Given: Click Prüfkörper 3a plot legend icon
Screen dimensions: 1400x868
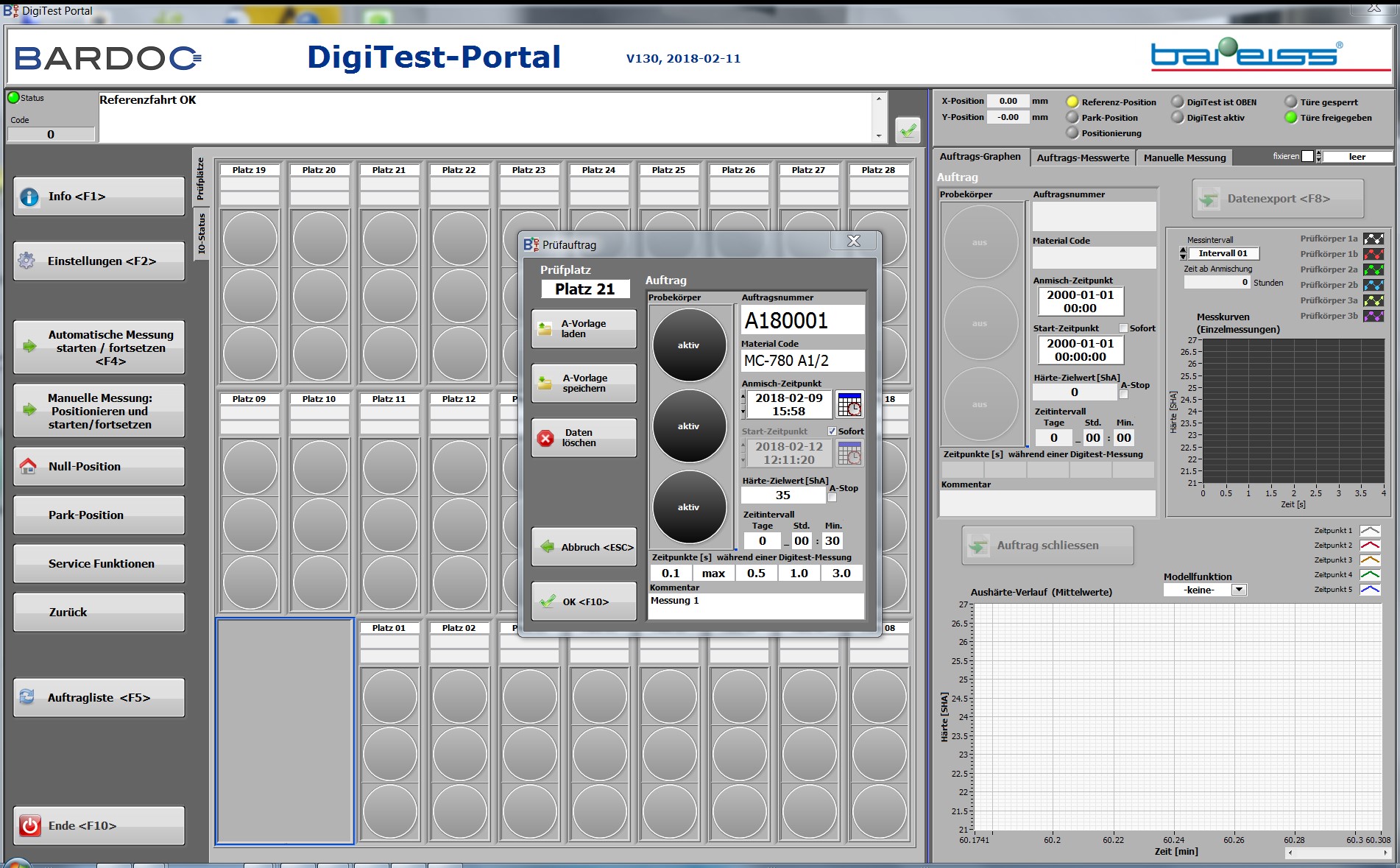Looking at the screenshot, I should coord(1374,300).
